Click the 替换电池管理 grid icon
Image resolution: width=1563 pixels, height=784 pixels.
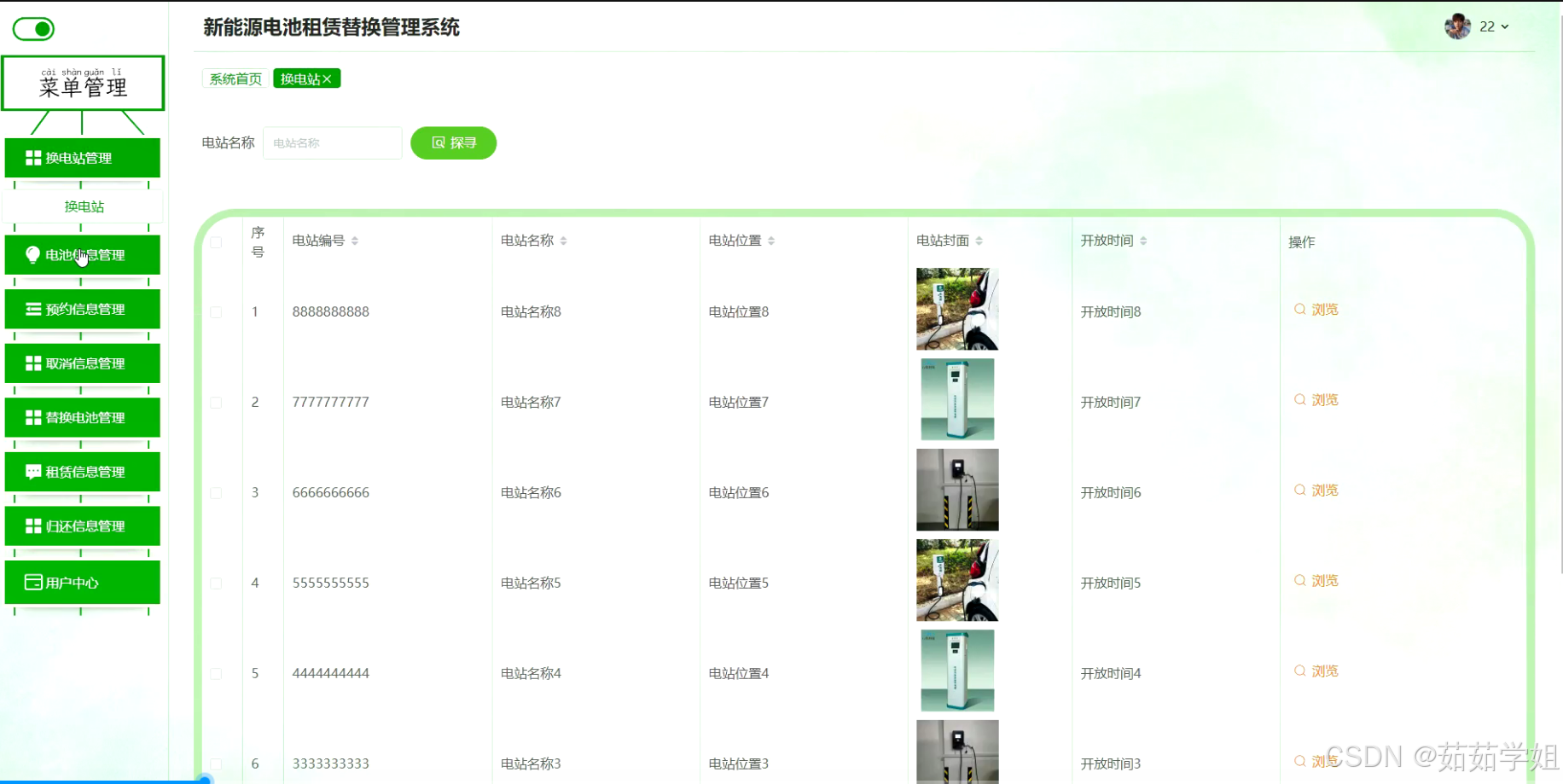(32, 417)
